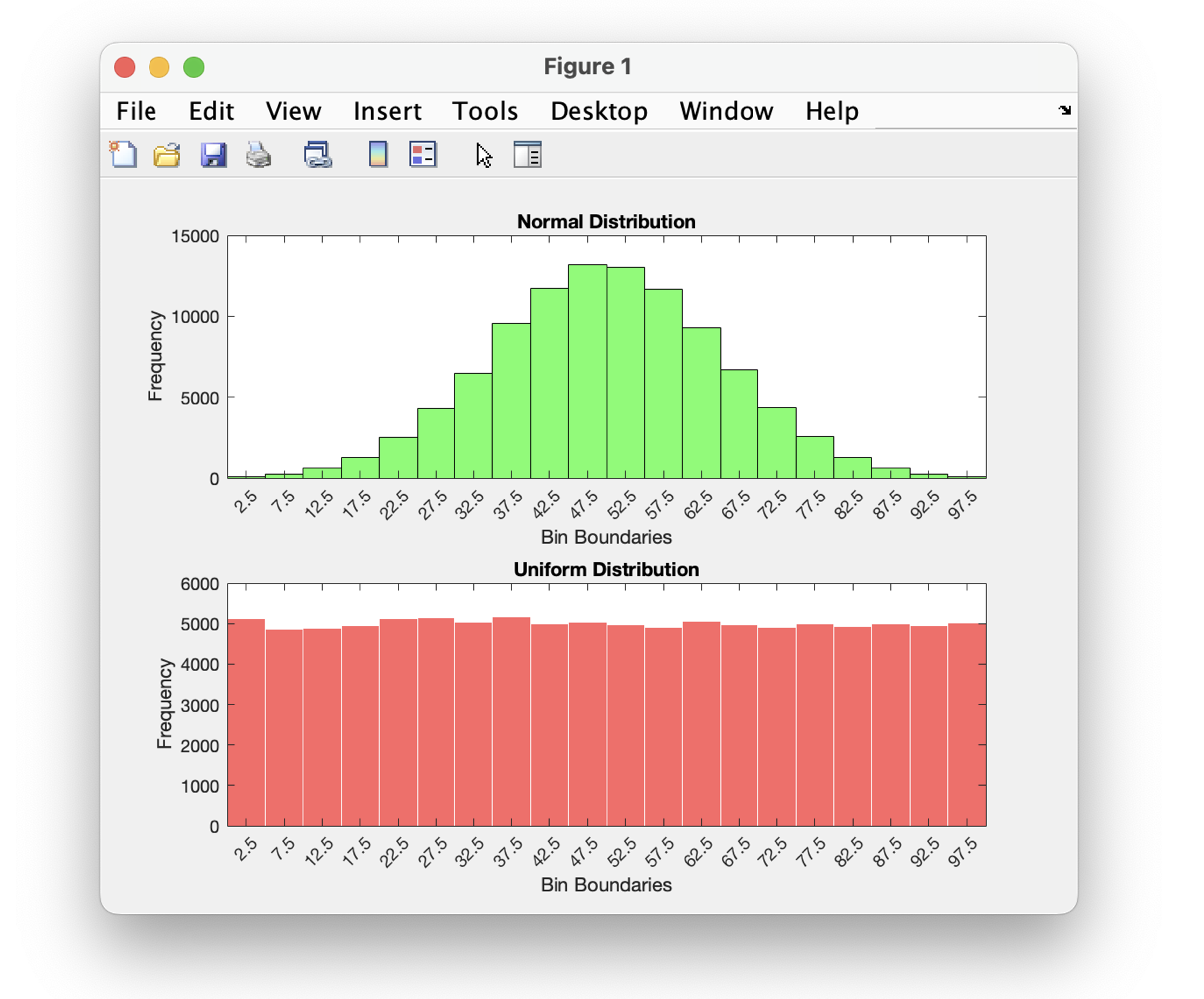Open the View menu

pyautogui.click(x=292, y=111)
